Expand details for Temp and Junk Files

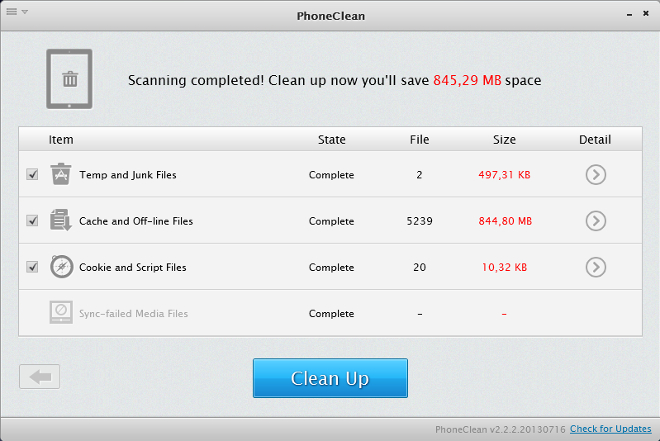pos(595,175)
